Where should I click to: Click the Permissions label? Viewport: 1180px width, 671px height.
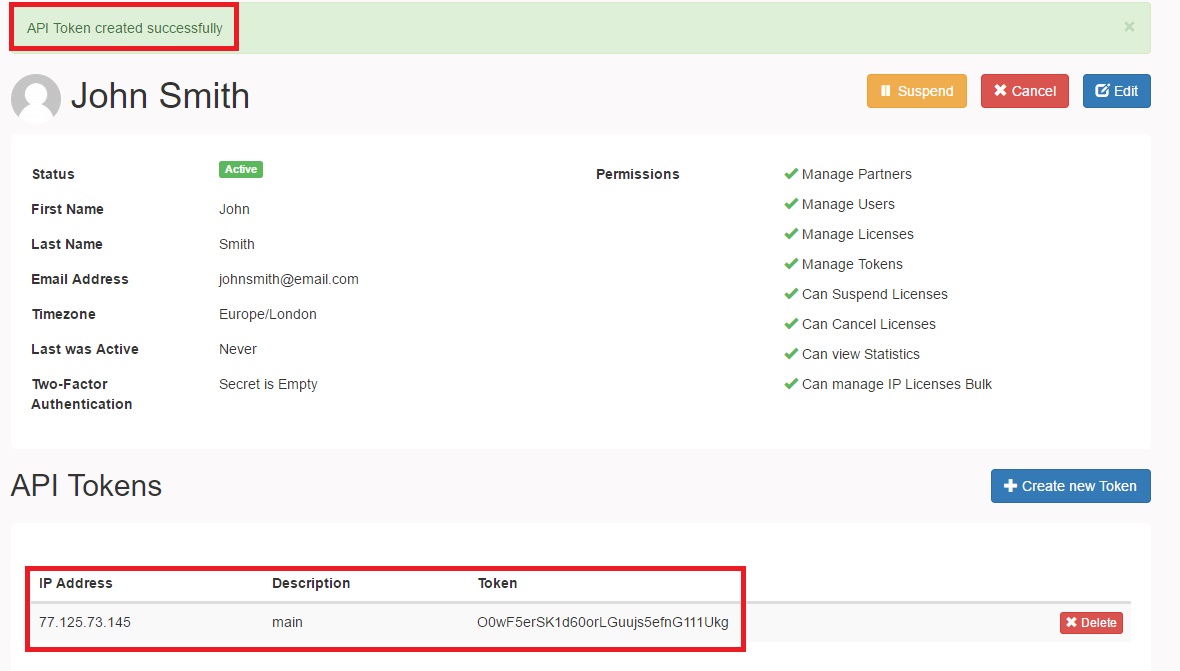pos(637,174)
